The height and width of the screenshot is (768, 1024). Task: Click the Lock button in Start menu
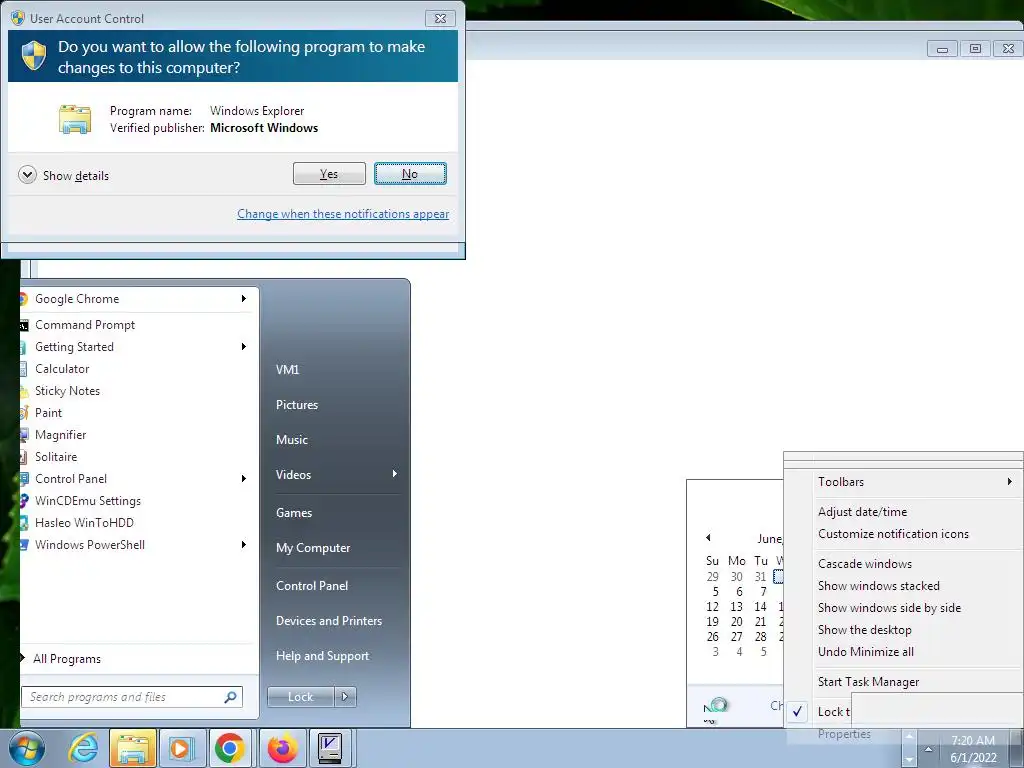click(x=300, y=697)
